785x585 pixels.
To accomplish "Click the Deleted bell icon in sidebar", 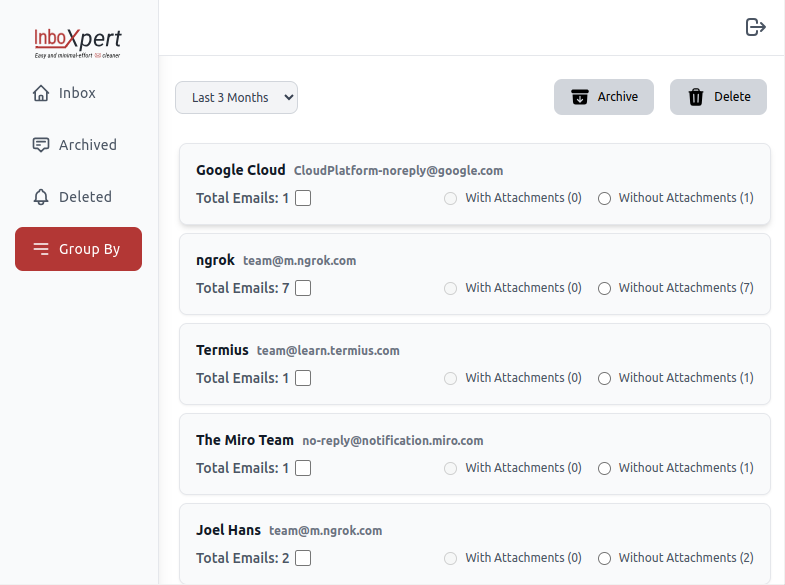I will tap(41, 197).
